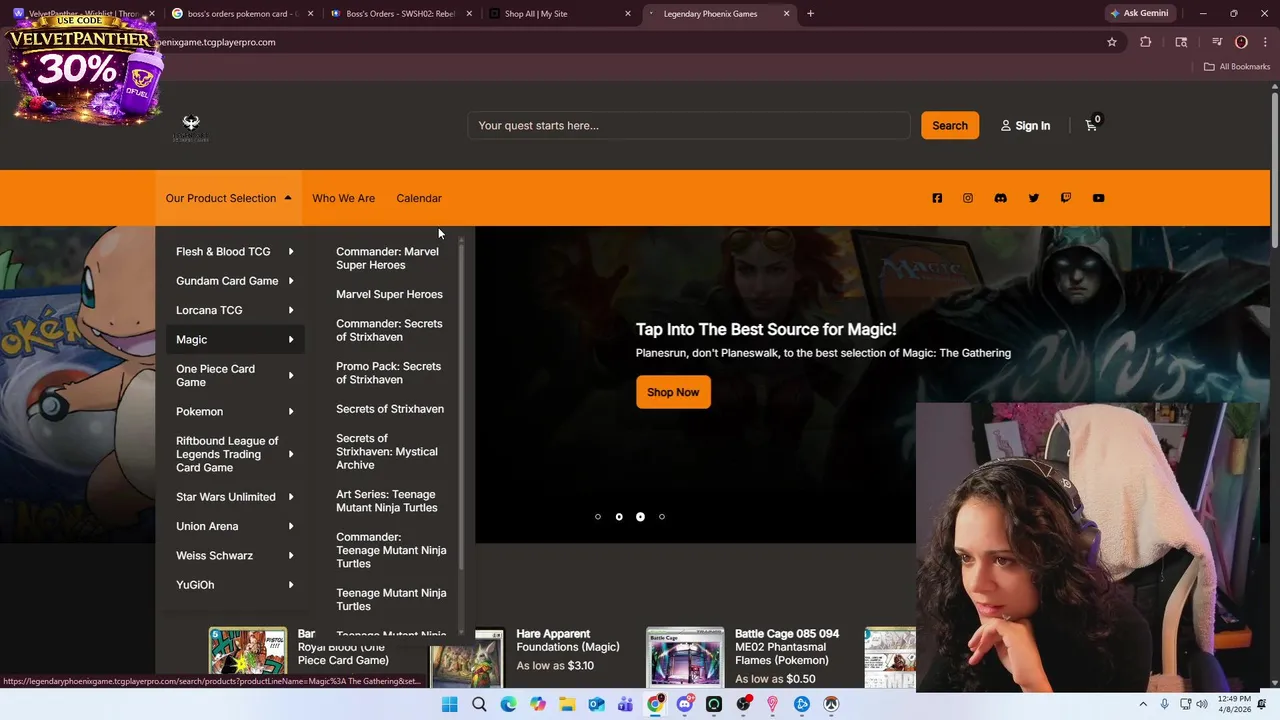
Task: Open the Chrome profile avatar
Action: click(x=1241, y=42)
